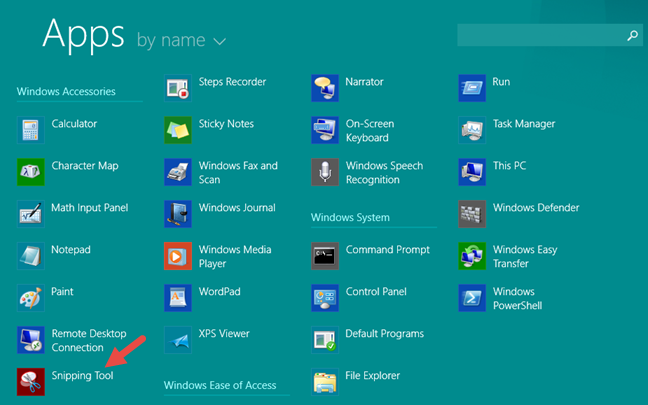Open the Calculator app icon
This screenshot has height=405, width=648.
tap(31, 130)
